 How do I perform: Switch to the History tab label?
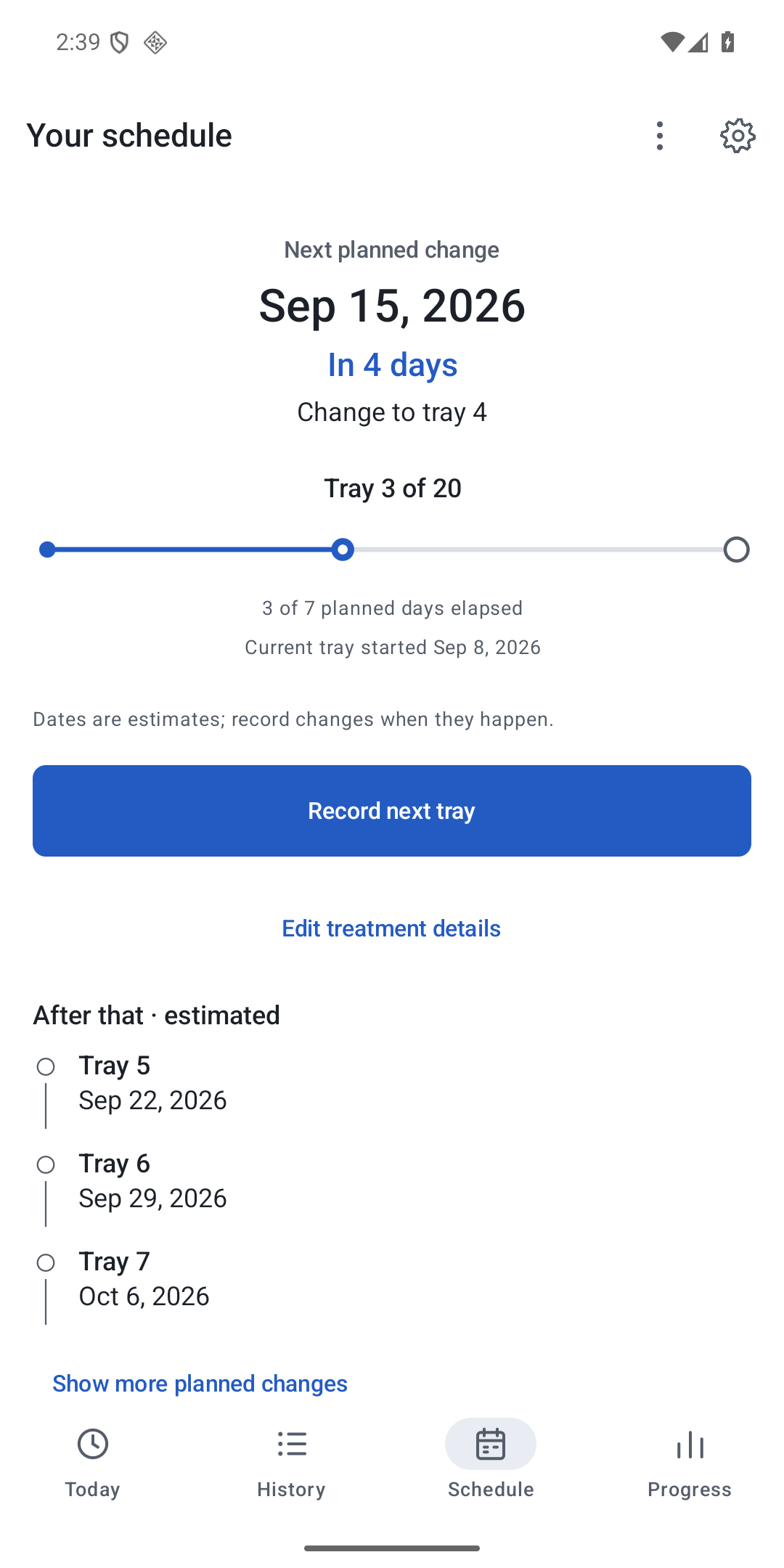291,1490
